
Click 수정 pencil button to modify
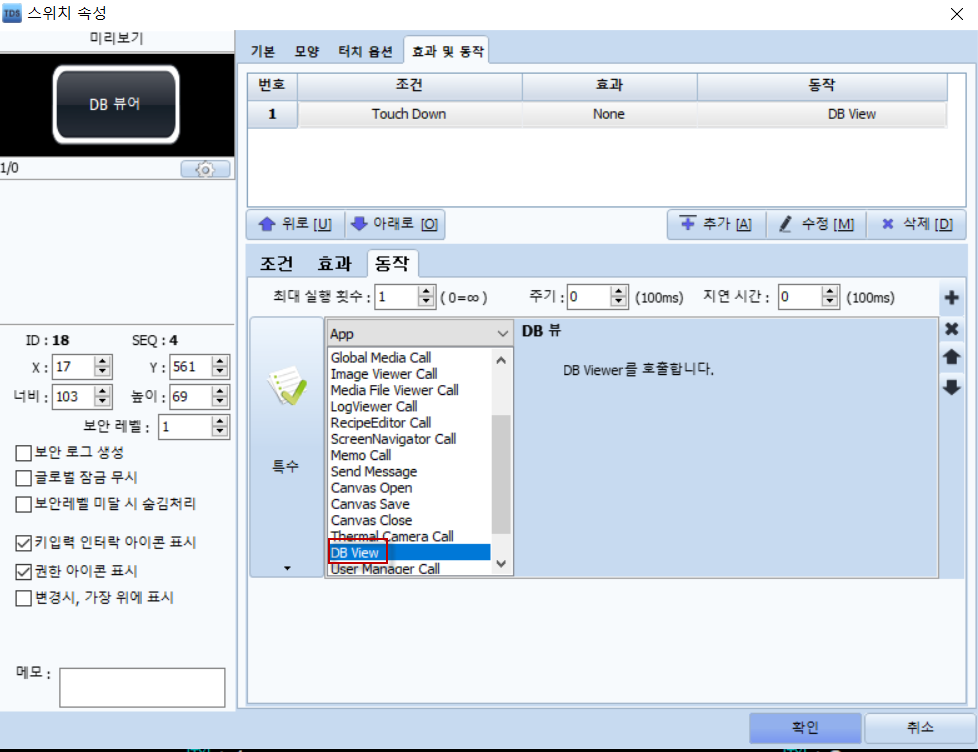point(816,224)
